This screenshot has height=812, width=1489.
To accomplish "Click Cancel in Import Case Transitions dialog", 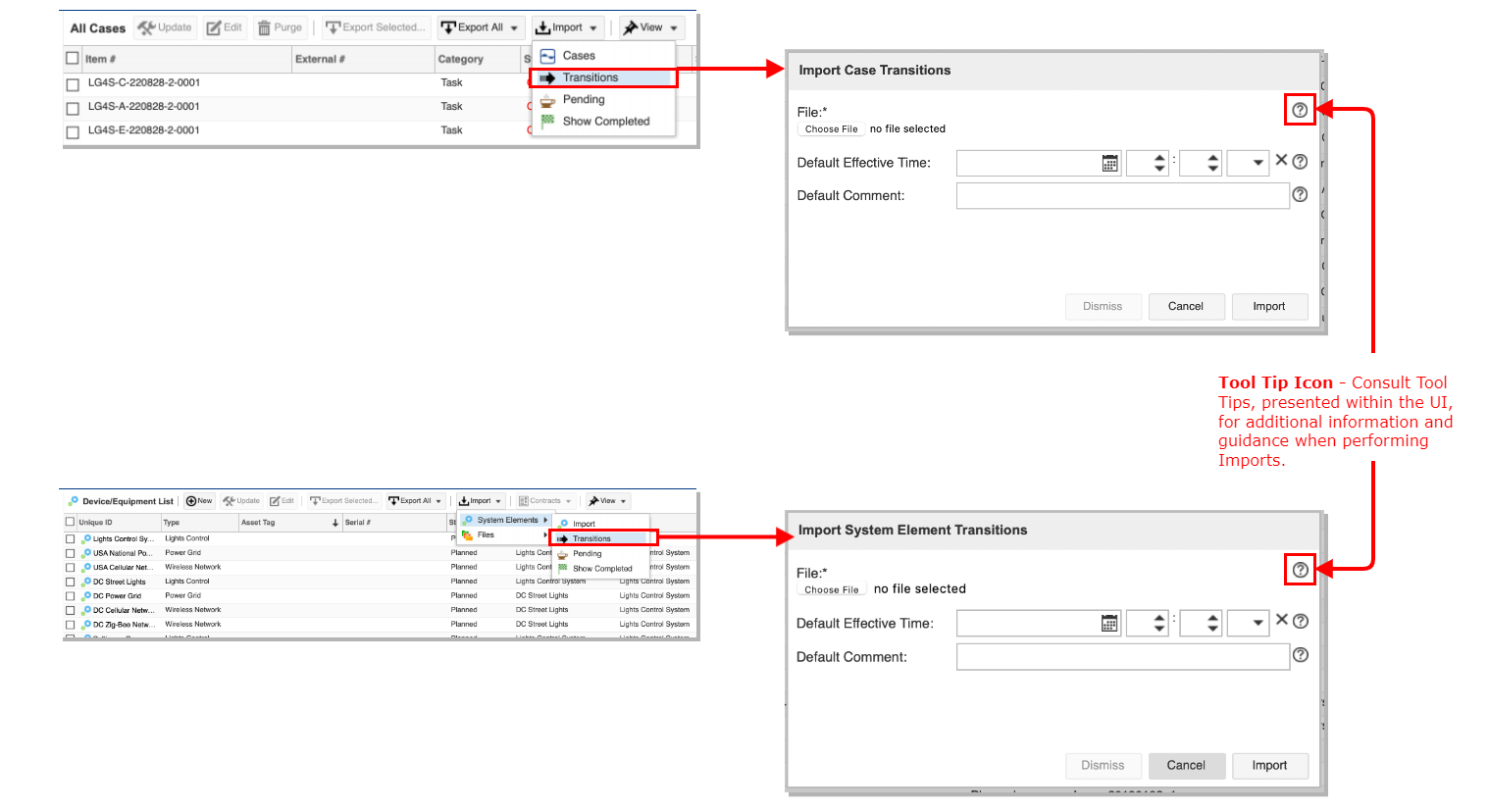I will click(1186, 307).
